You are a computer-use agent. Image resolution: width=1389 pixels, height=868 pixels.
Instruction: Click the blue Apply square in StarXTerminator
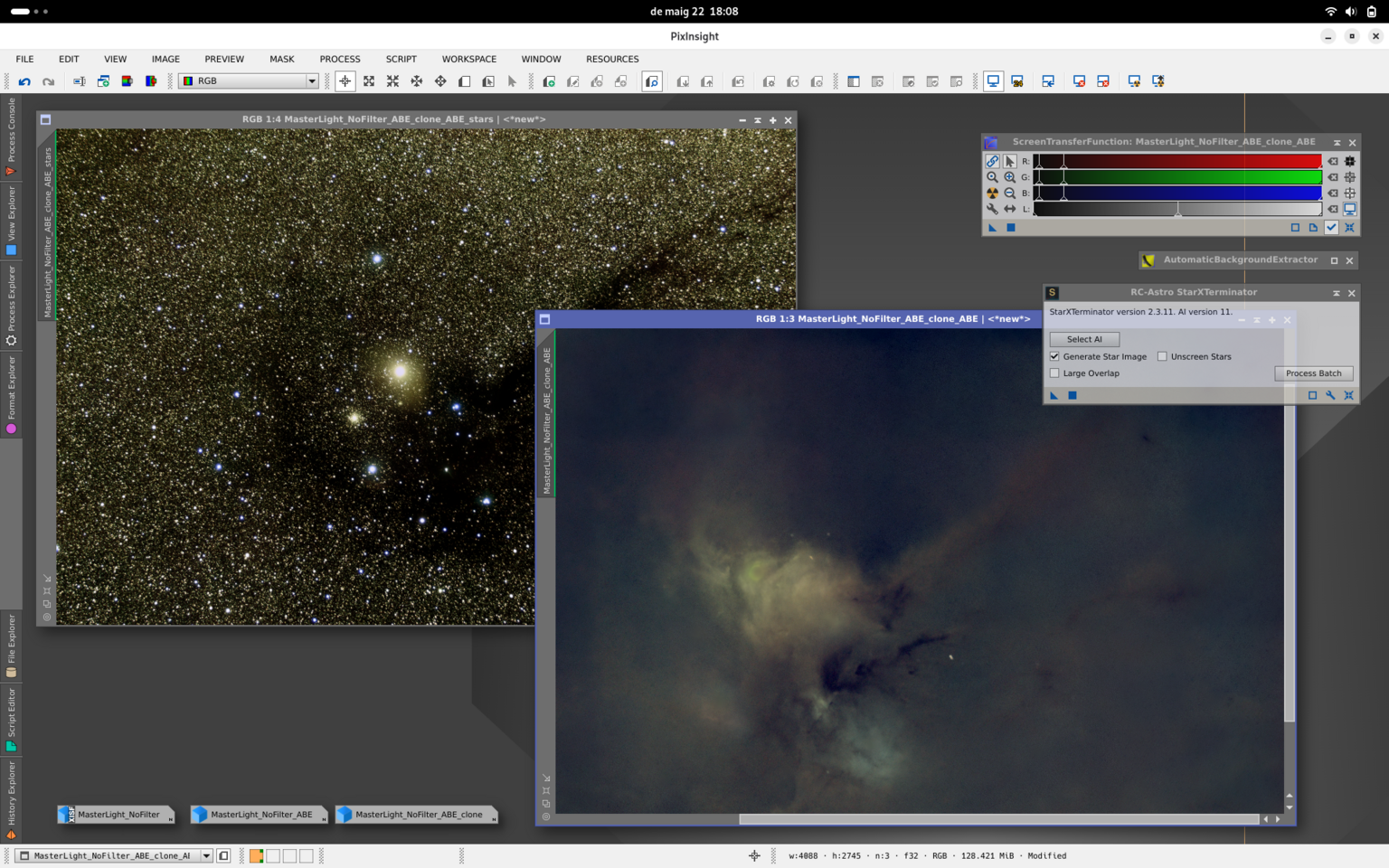point(1072,395)
